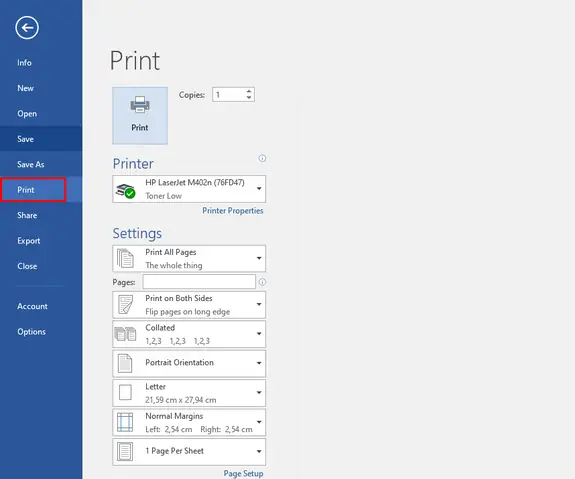Expand the 1 Page Per Sheet dropdown
Image resolution: width=575 pixels, height=479 pixels.
click(x=189, y=451)
